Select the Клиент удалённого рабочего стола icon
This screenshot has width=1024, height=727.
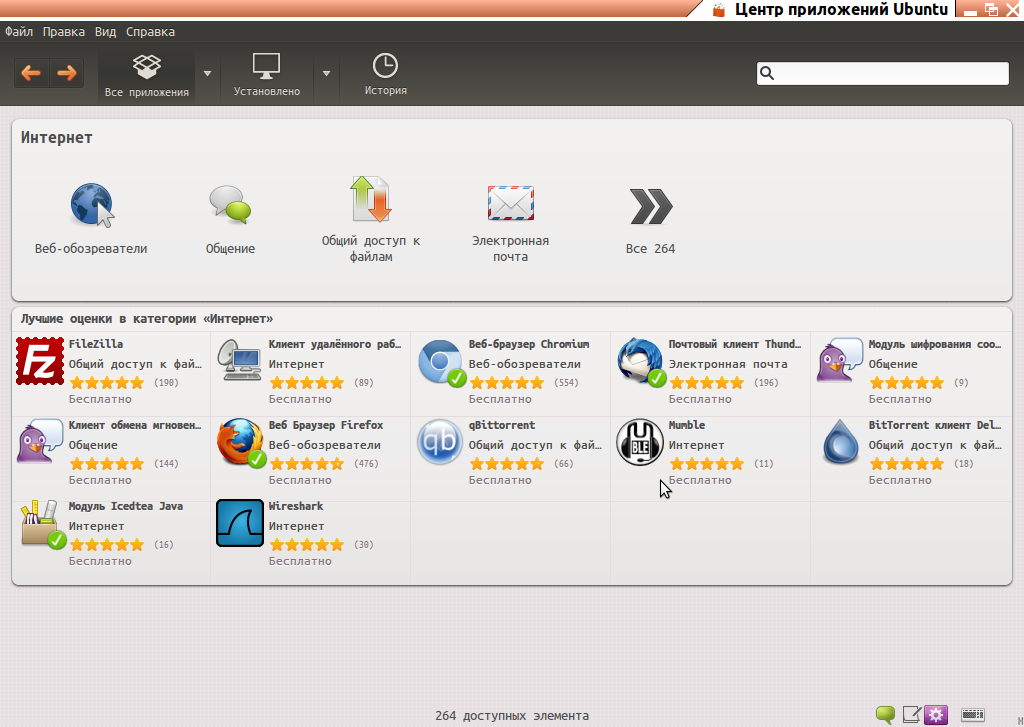[x=240, y=360]
